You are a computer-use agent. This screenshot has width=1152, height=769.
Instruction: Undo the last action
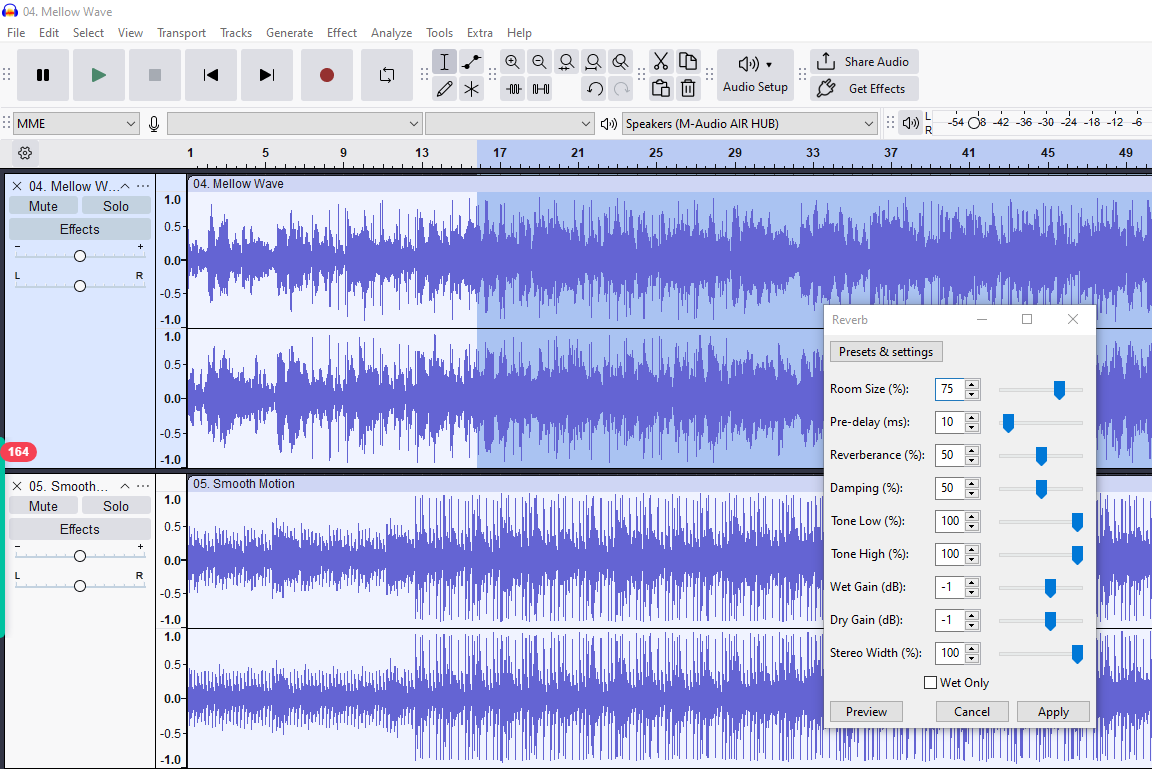pyautogui.click(x=594, y=89)
